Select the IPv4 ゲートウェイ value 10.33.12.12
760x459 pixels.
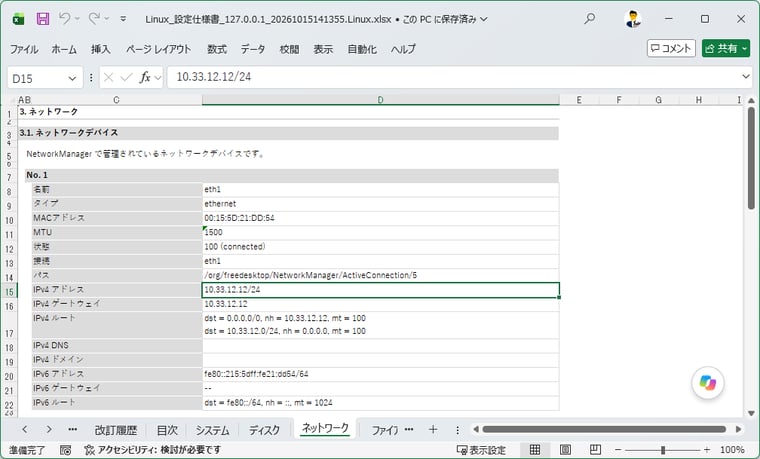click(380, 304)
